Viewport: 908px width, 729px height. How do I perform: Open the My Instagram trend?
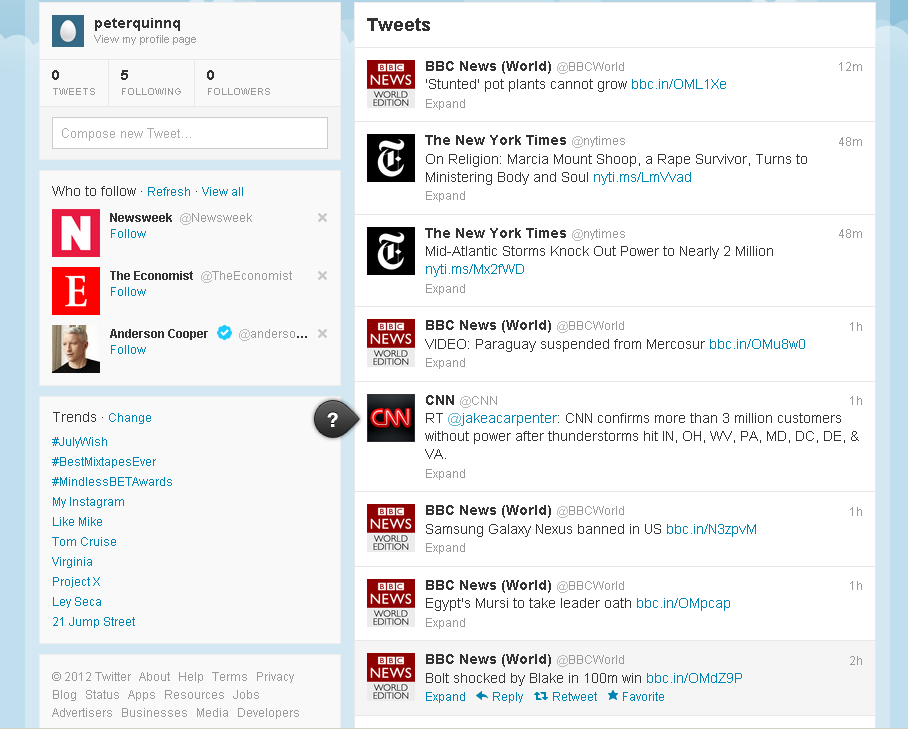click(89, 502)
